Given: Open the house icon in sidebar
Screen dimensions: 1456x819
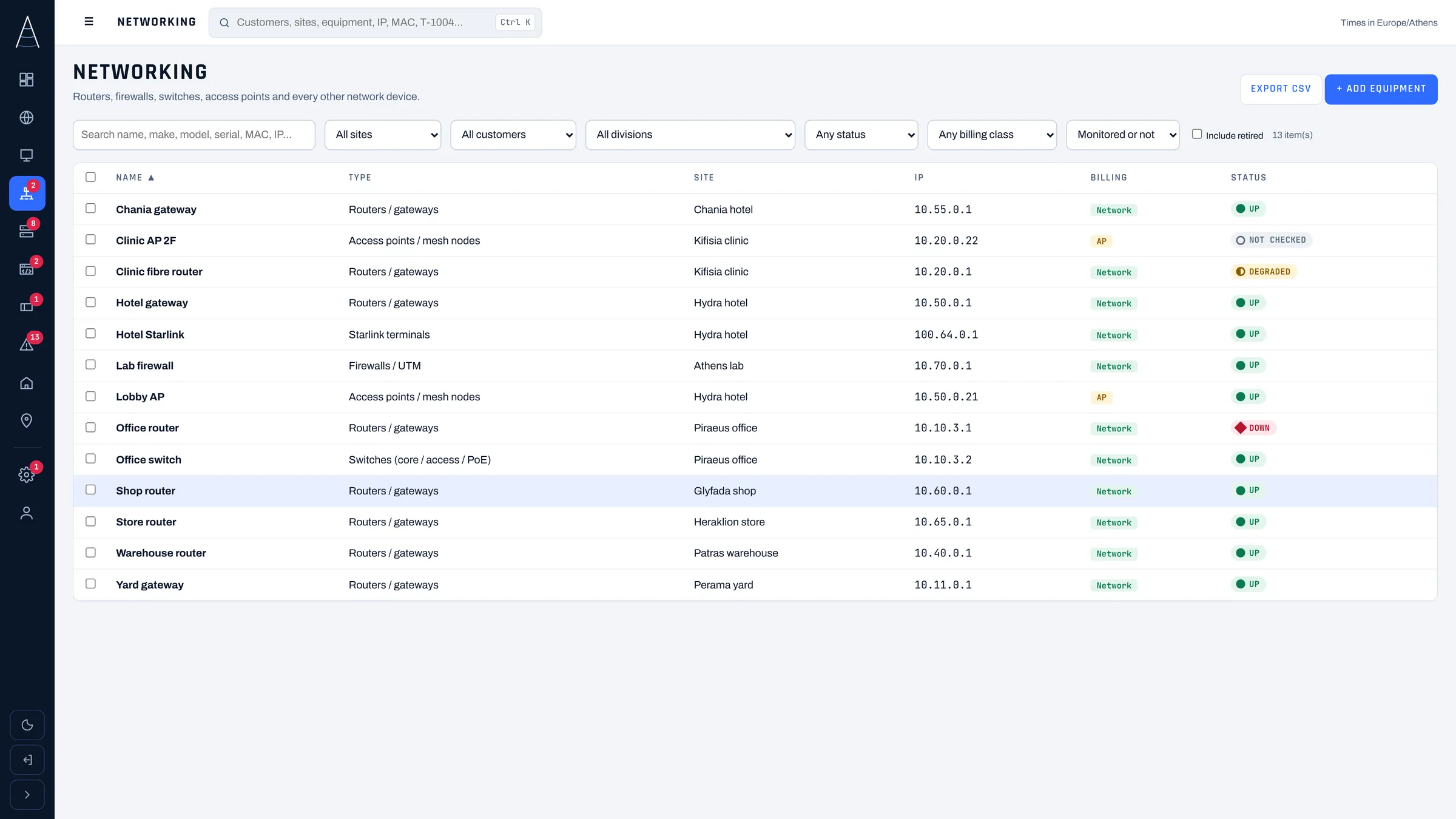Looking at the screenshot, I should (x=27, y=383).
